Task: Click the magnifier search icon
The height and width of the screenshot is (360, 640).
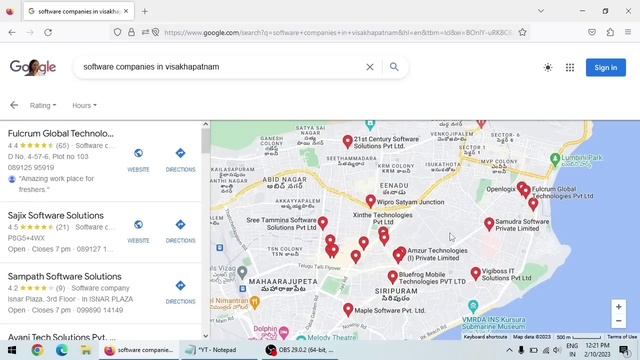Action: (x=394, y=67)
